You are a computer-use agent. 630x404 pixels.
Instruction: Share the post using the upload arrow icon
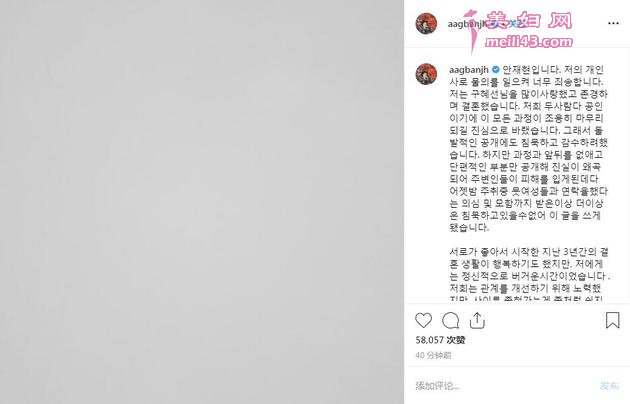[477, 320]
